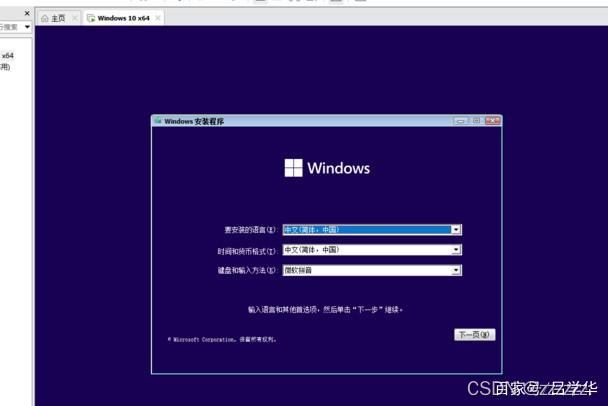Minimize the Windows 安装程序 dialog
This screenshot has height=406, width=608.
(460, 121)
